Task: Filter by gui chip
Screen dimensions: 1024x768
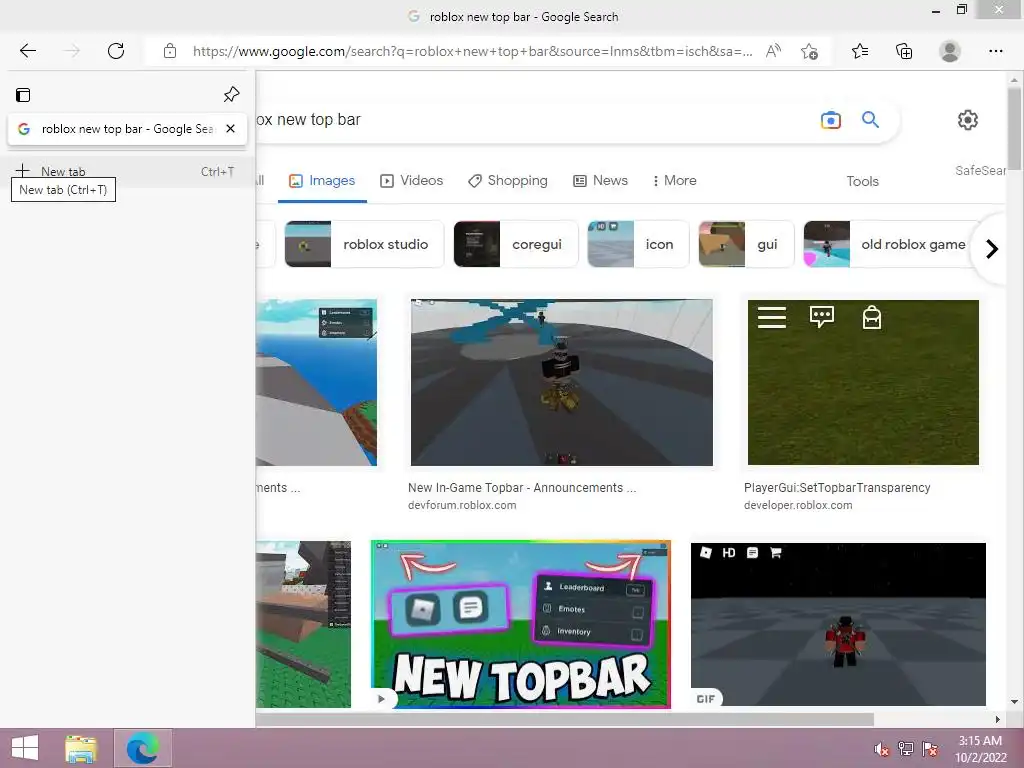Action: pyautogui.click(x=746, y=244)
